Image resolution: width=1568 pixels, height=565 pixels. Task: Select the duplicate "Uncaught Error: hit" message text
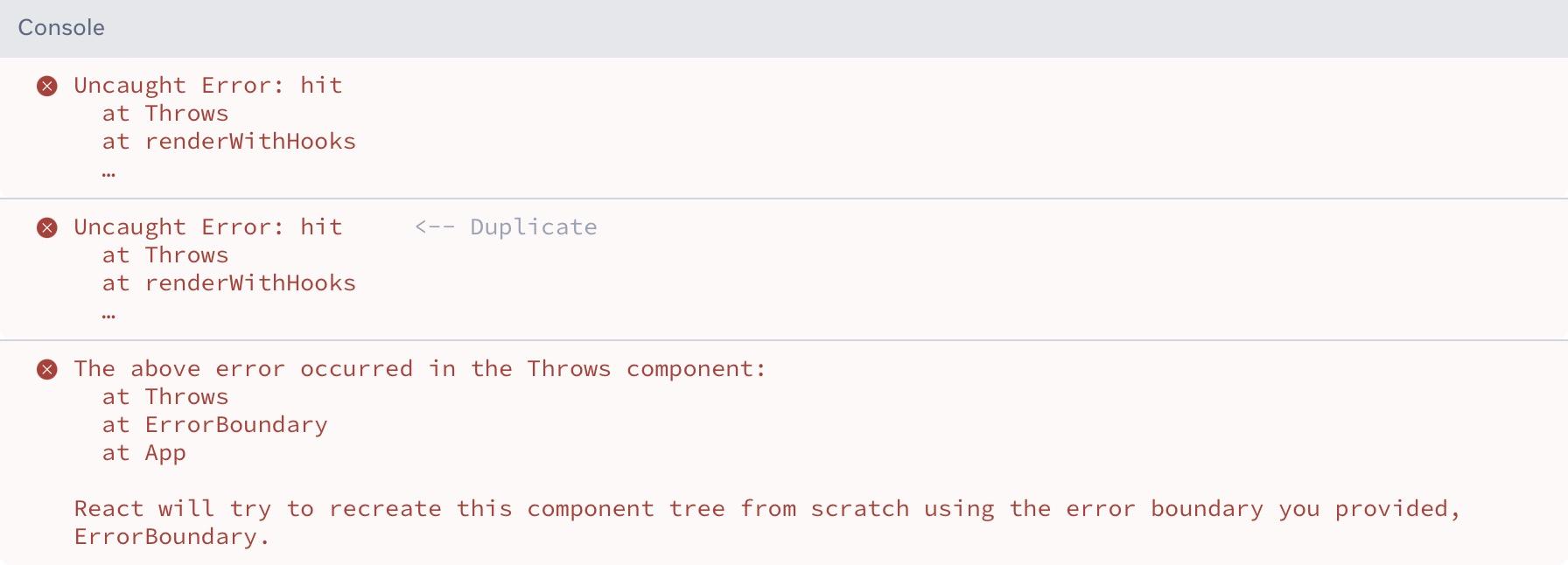point(207,227)
